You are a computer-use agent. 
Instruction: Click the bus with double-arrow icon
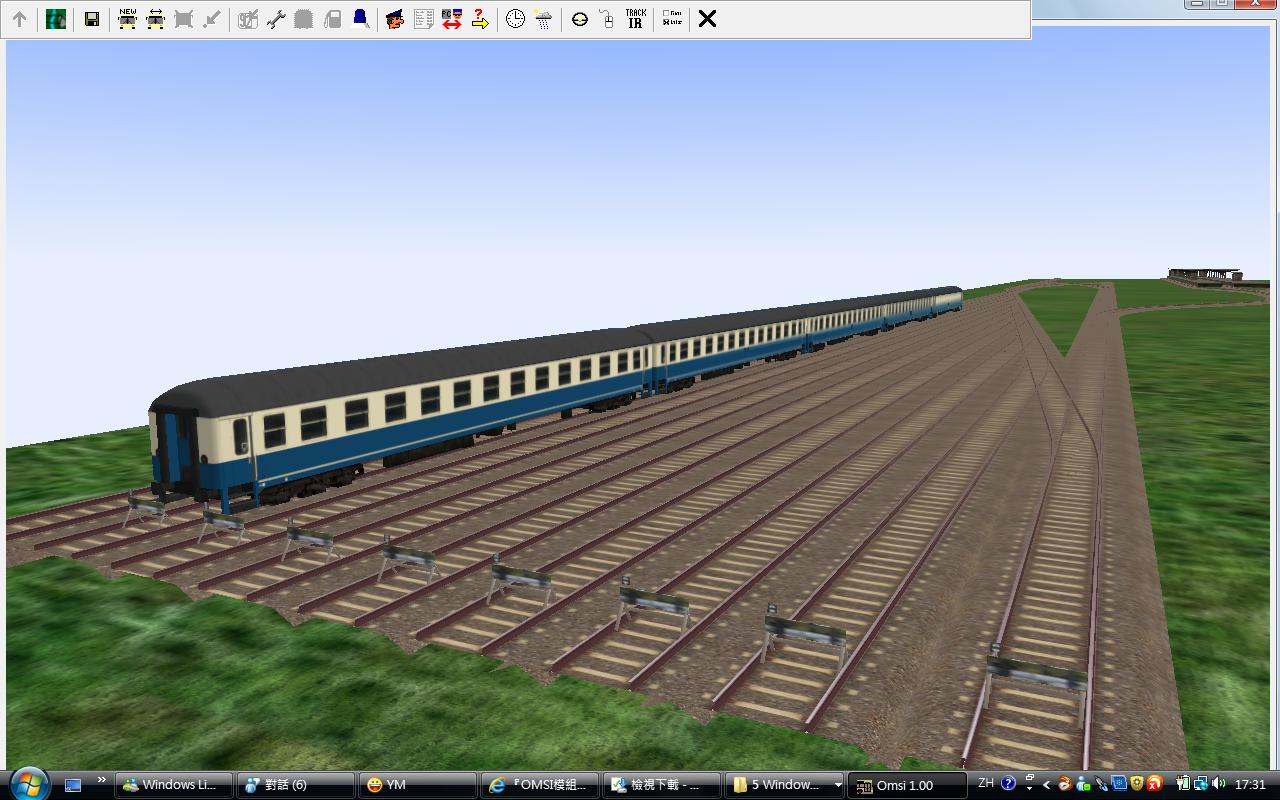[x=155, y=19]
